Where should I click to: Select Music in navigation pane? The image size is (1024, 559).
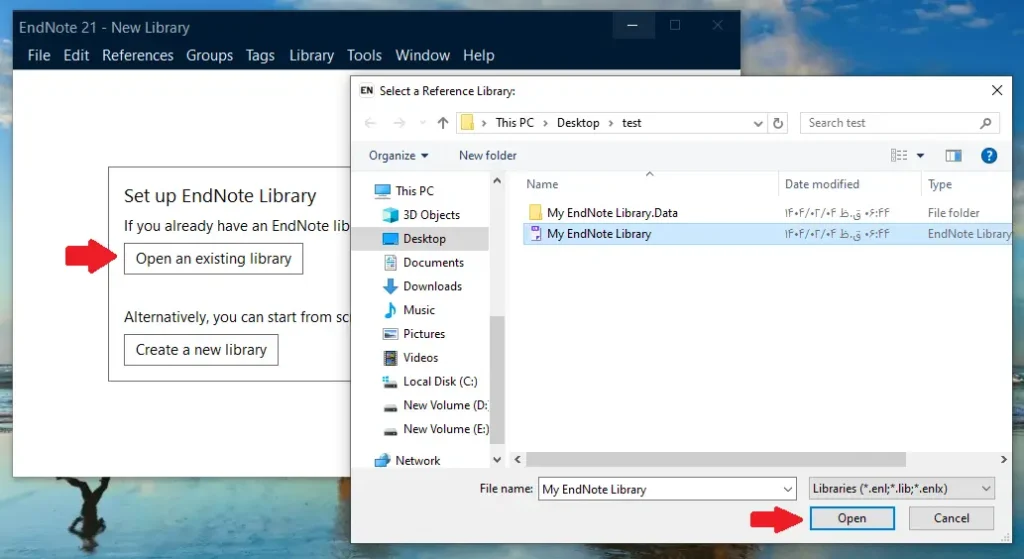click(x=419, y=310)
